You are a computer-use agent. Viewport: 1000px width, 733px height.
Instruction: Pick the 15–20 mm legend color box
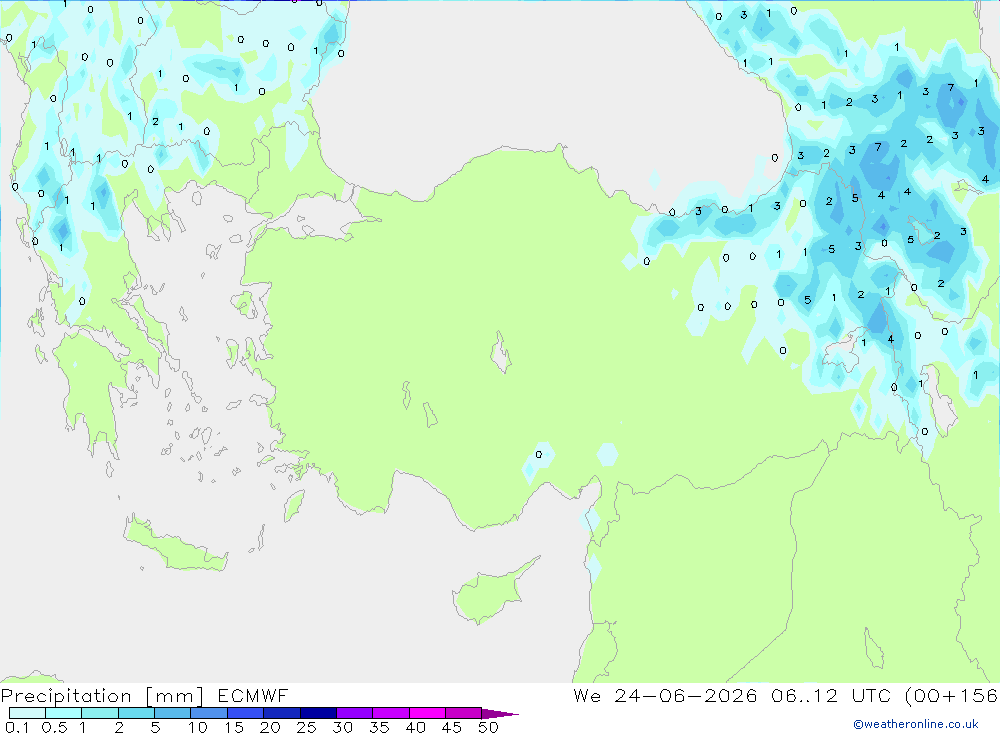(246, 713)
